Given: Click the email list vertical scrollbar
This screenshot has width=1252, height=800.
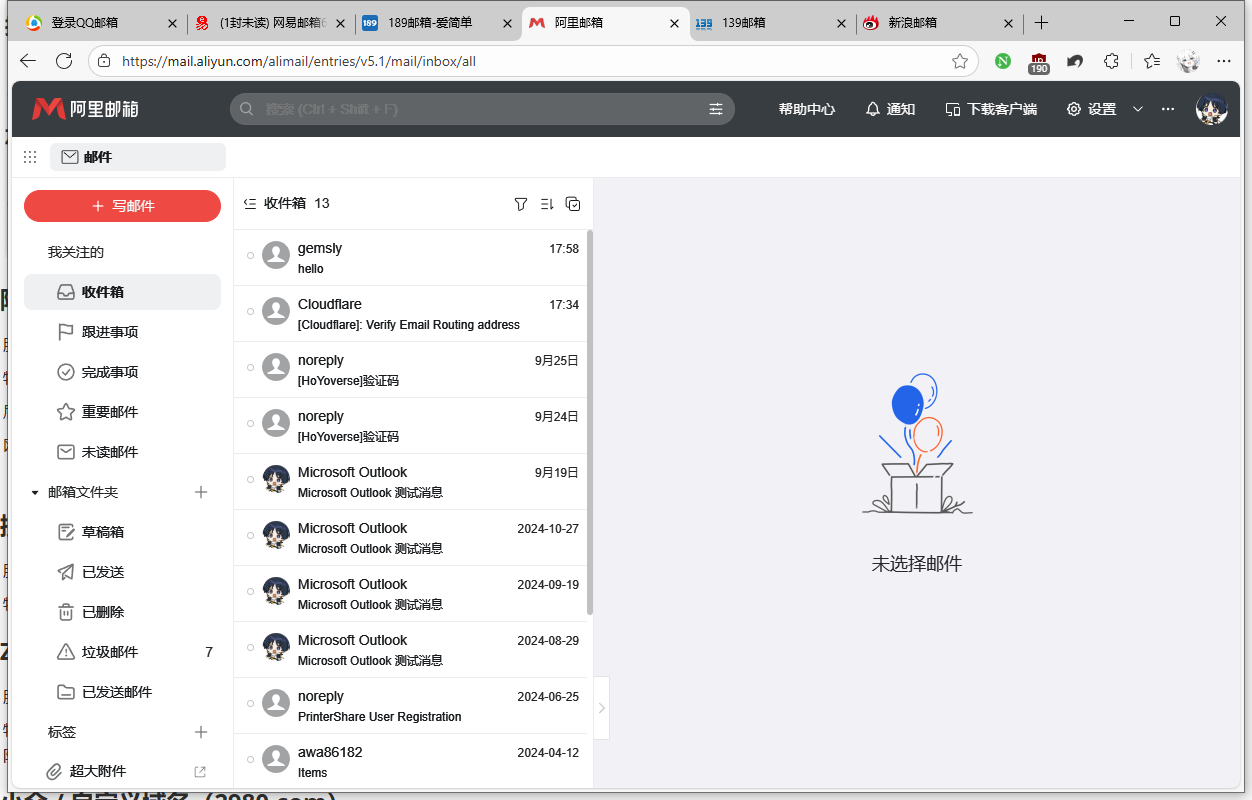Looking at the screenshot, I should click(x=590, y=420).
